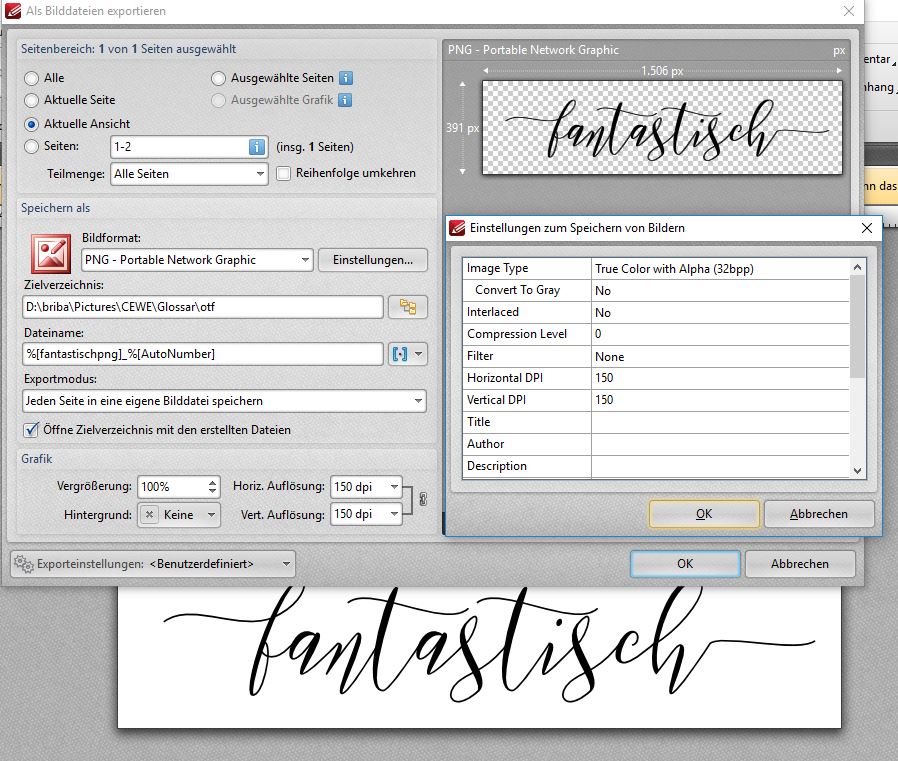This screenshot has height=761, width=898.
Task: Expand the Teilmenge Alle Seiten dropdown
Action: tap(189, 174)
